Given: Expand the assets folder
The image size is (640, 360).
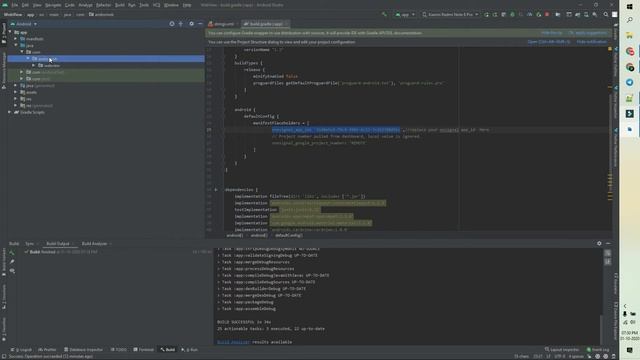Looking at the screenshot, I should click(x=16, y=92).
